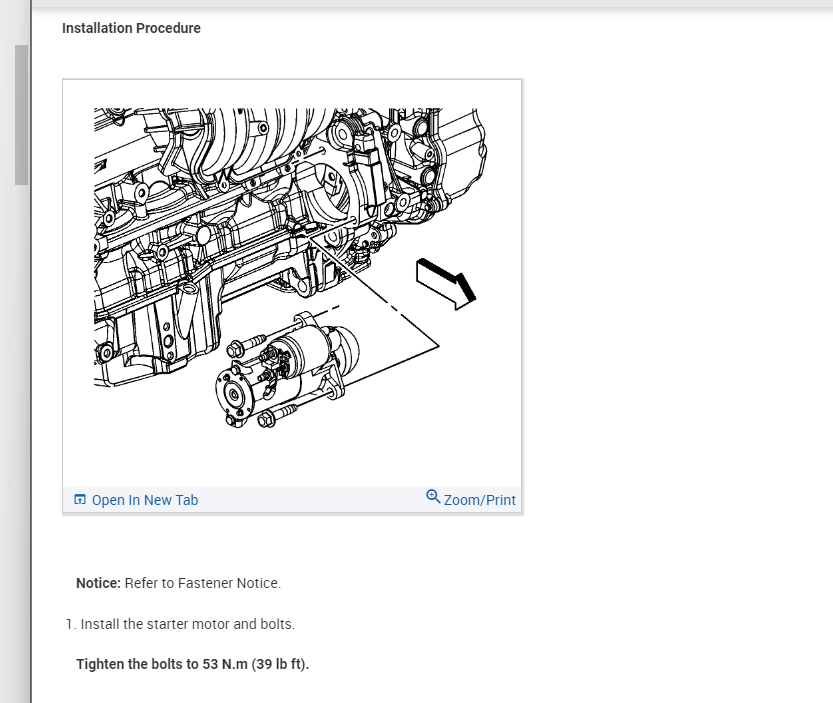Click 'Install the starter motor and bolts' step
The width and height of the screenshot is (833, 703).
point(181,624)
